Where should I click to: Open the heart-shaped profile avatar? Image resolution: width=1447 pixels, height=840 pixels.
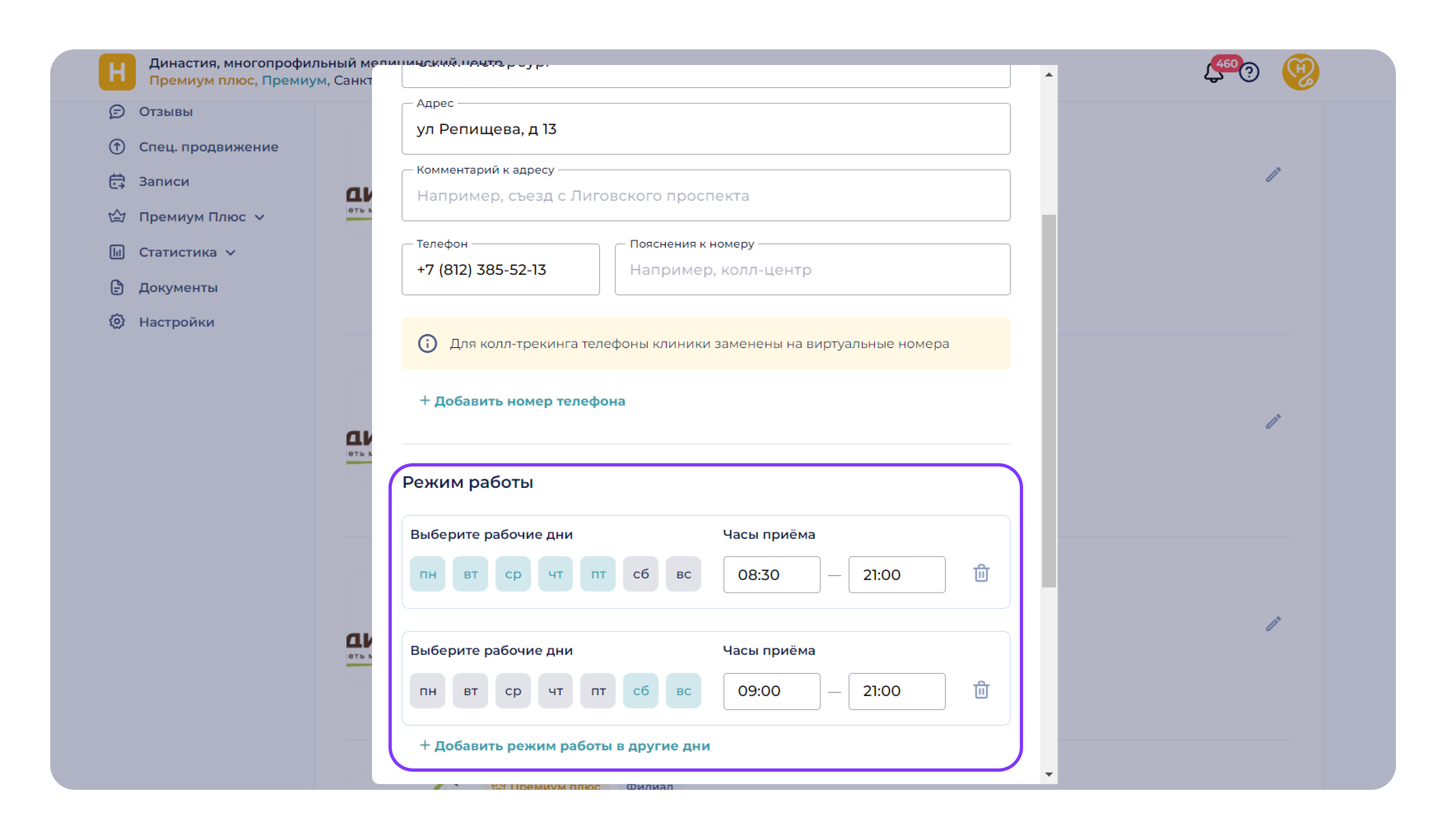1300,72
